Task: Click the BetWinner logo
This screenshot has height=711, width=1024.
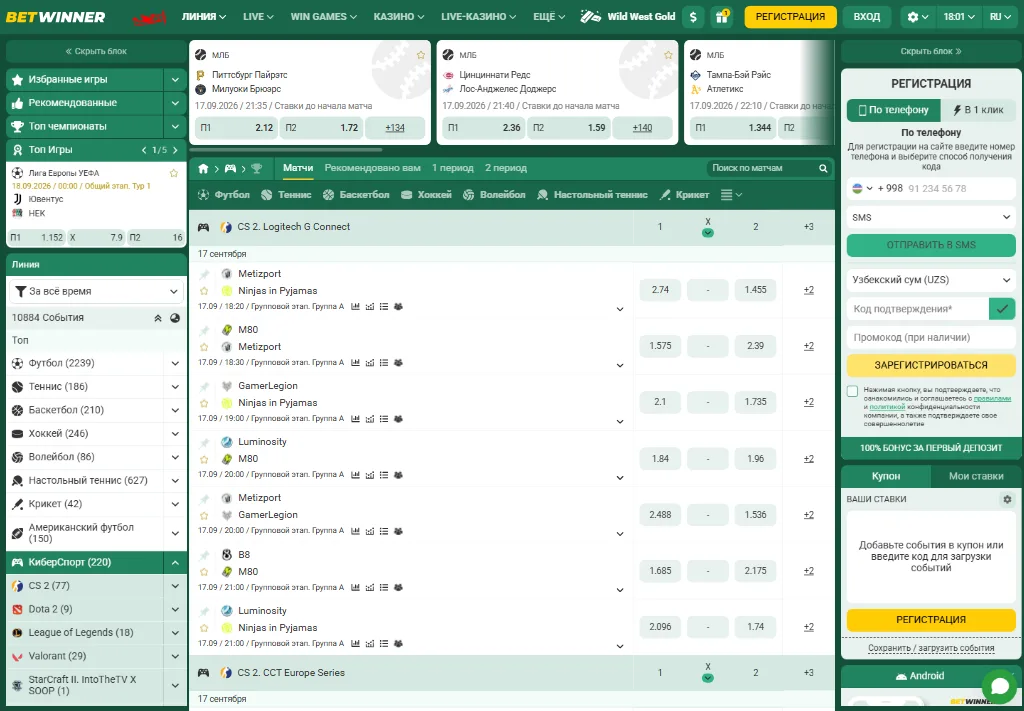Action: click(x=56, y=17)
